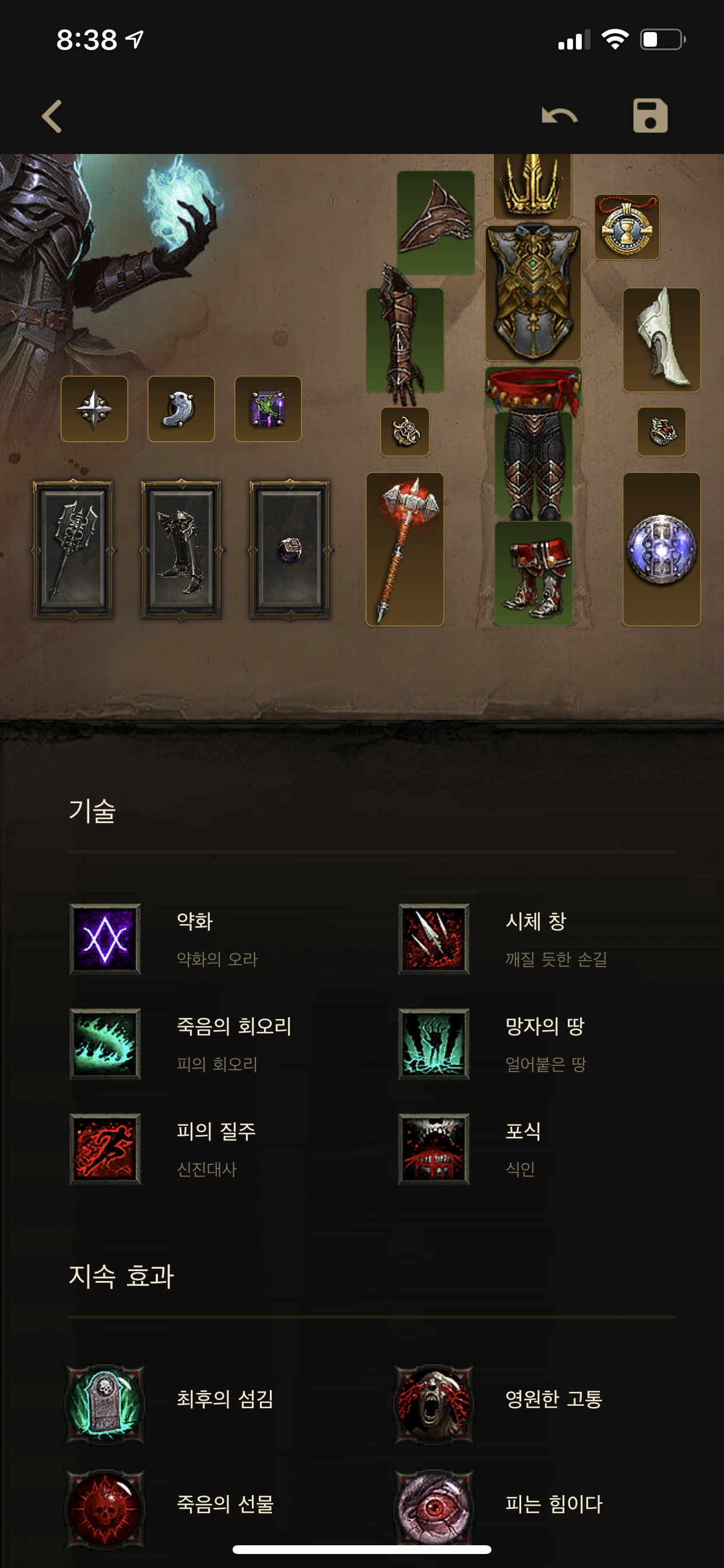The height and width of the screenshot is (1568, 724).
Task: Open the purple orb off-hand slot
Action: 661,549
